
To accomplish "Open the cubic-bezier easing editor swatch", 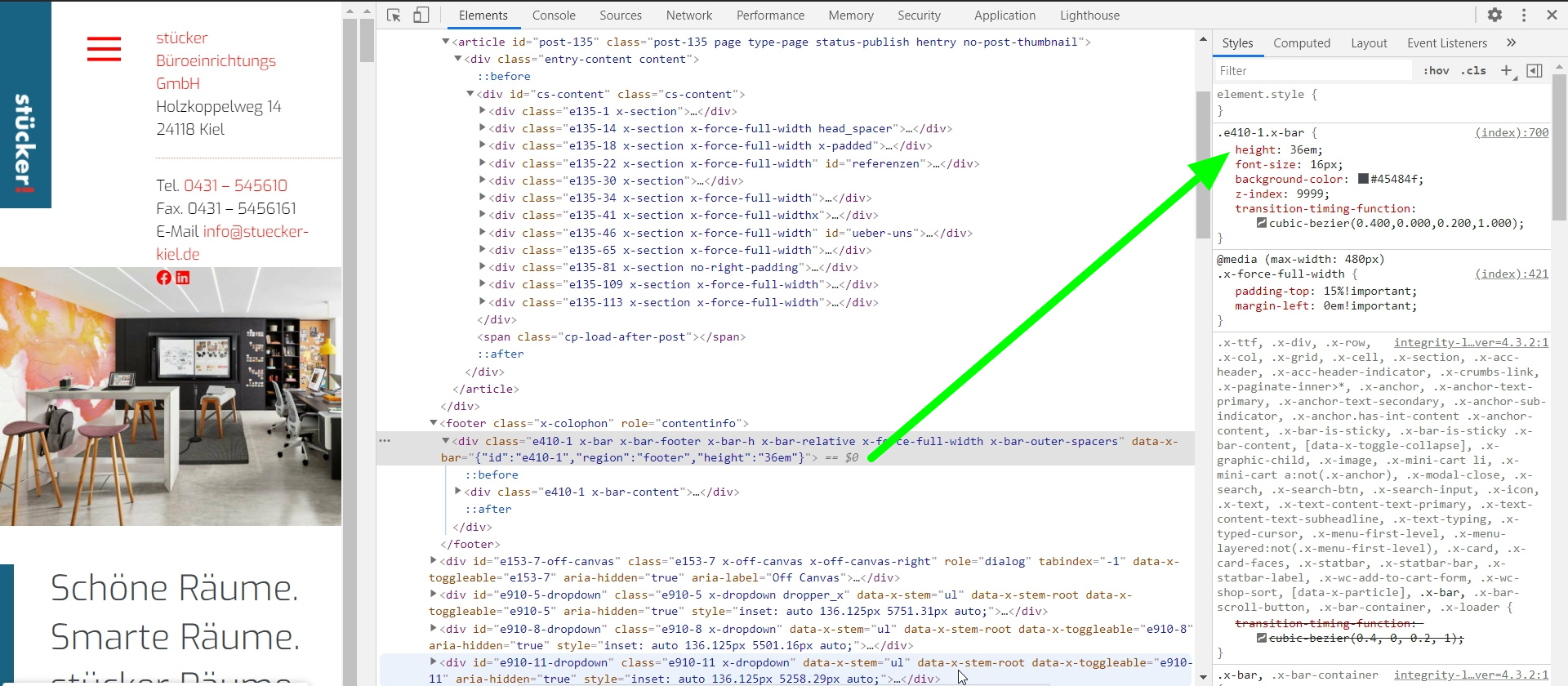I will [1261, 223].
